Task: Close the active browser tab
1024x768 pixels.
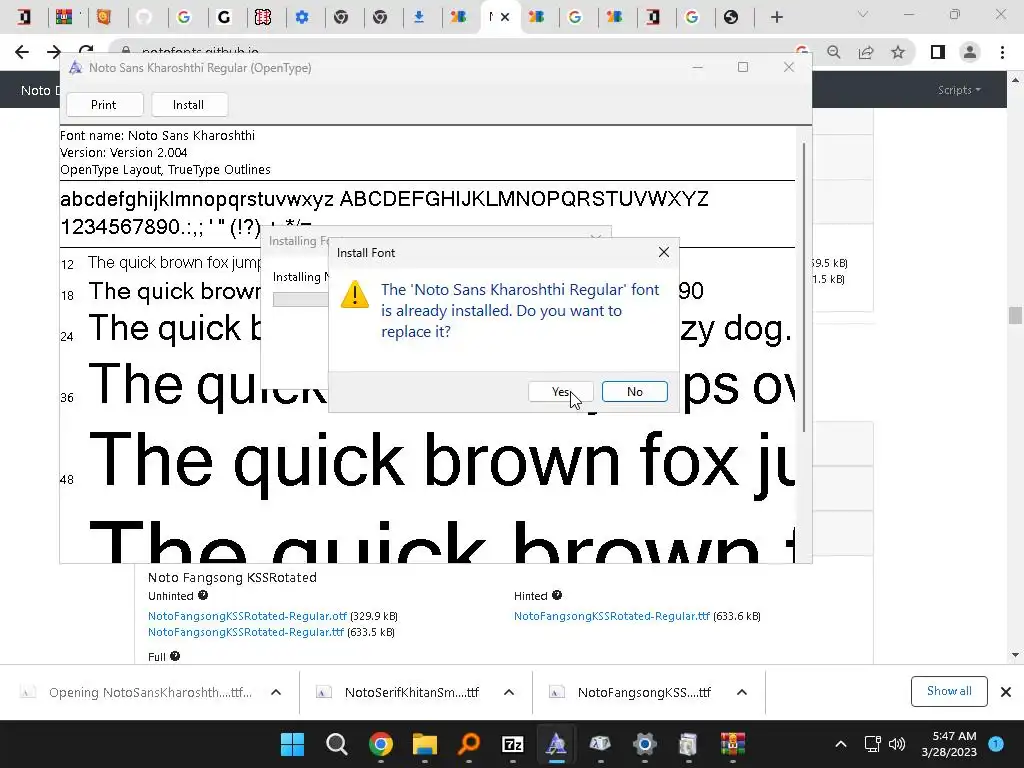Action: click(505, 17)
